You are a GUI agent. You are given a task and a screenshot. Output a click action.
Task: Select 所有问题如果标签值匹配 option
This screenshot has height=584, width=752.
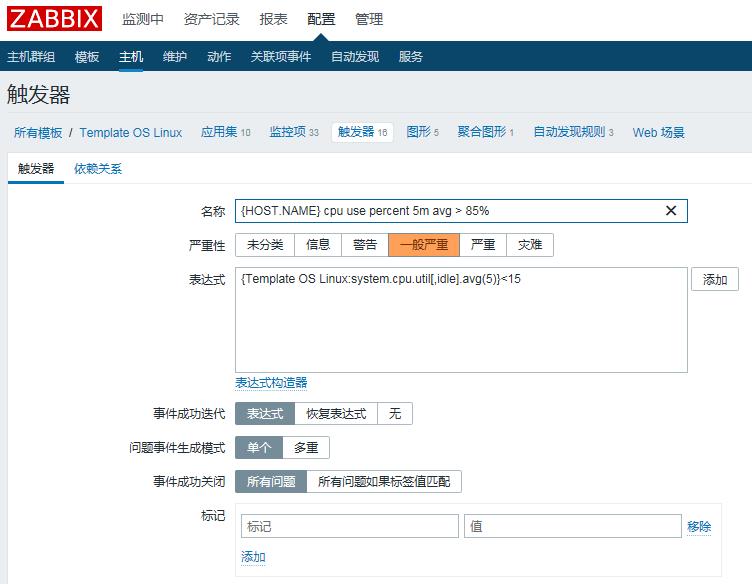pyautogui.click(x=384, y=481)
